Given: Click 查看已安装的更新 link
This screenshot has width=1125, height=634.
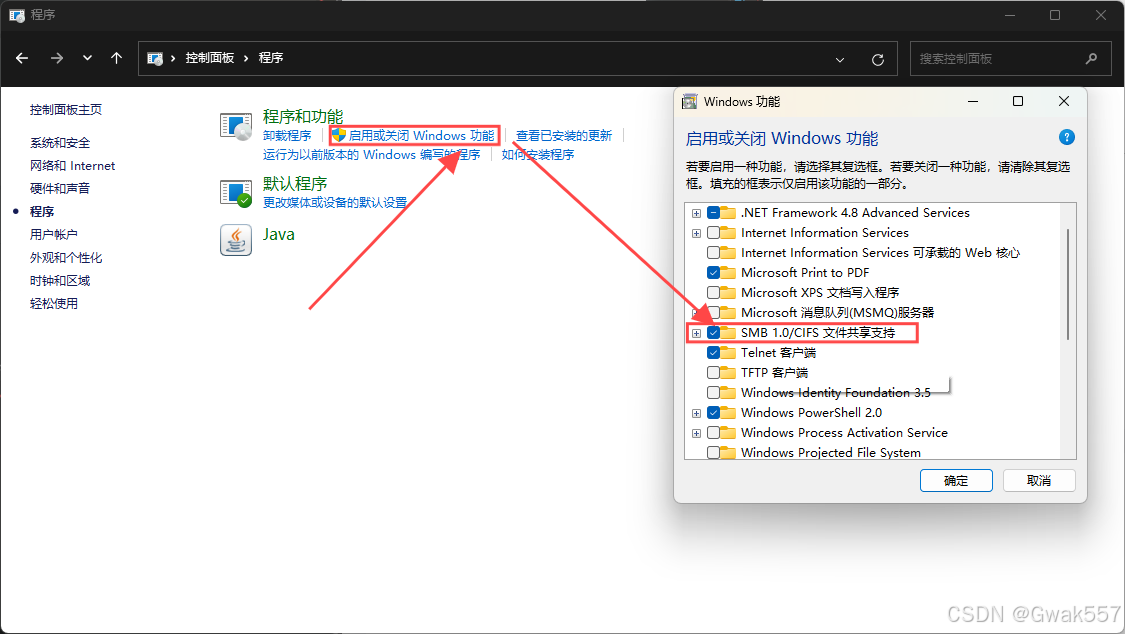Looking at the screenshot, I should pyautogui.click(x=564, y=136).
